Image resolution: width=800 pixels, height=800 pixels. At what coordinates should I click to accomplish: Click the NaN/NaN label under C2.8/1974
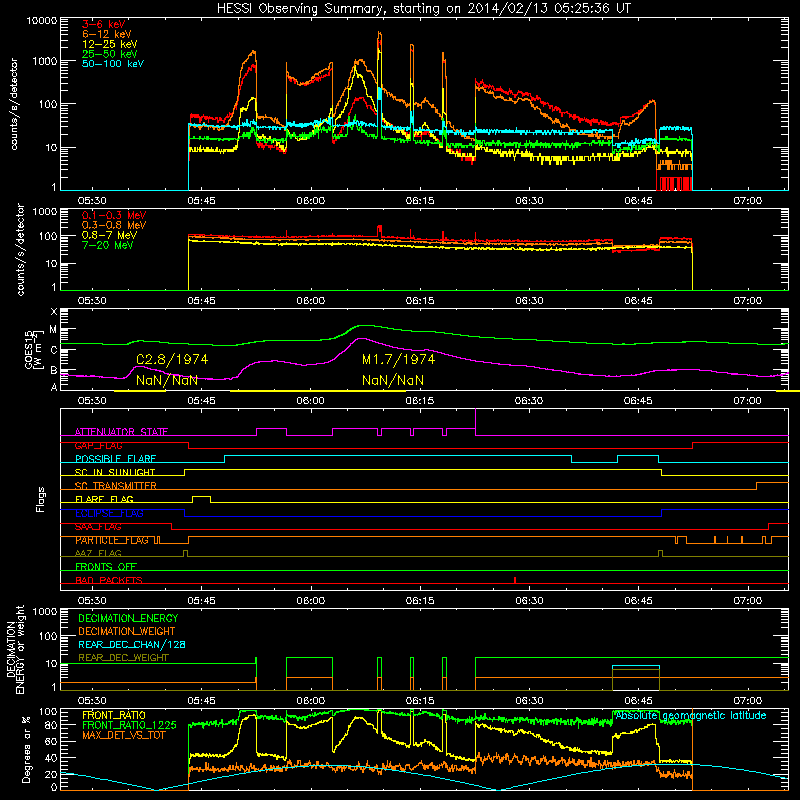point(167,380)
